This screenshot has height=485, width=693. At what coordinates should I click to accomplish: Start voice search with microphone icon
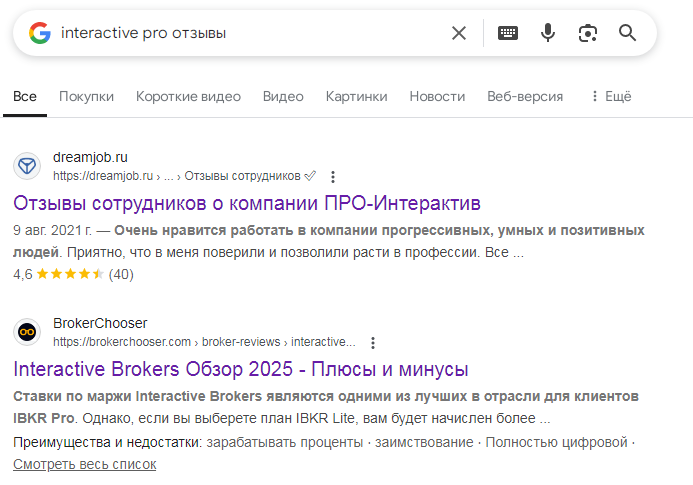coord(548,33)
